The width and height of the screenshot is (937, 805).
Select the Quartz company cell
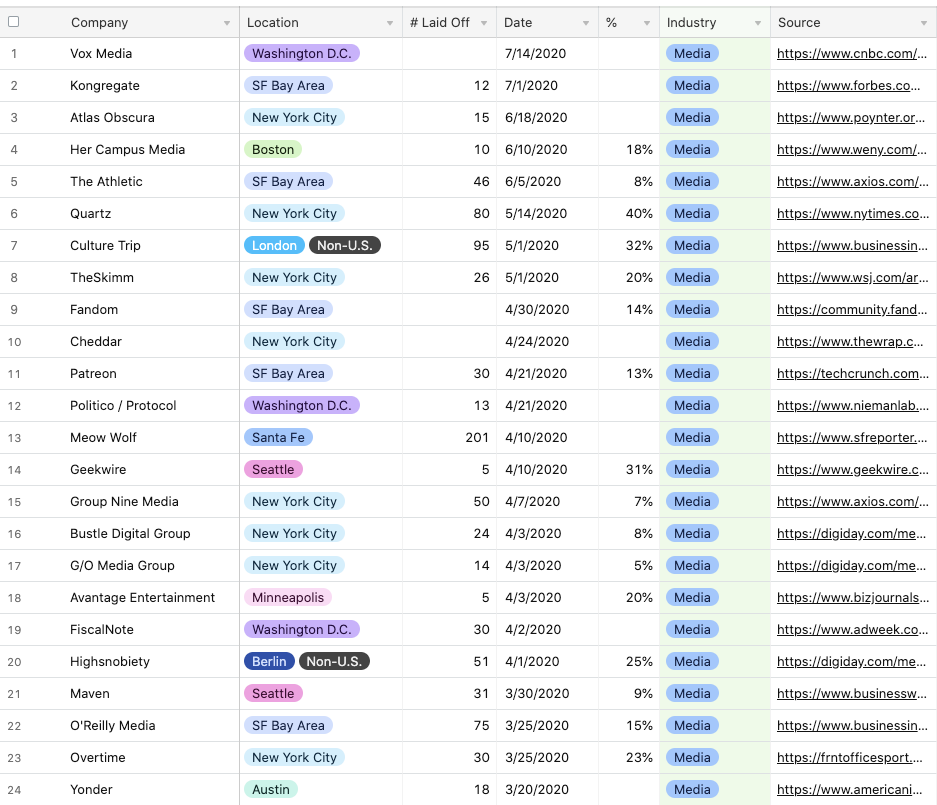(x=90, y=214)
